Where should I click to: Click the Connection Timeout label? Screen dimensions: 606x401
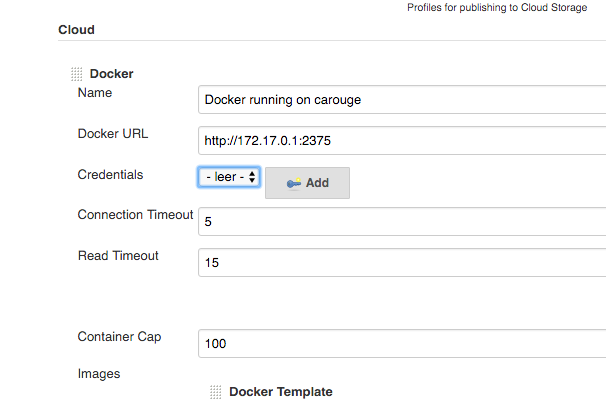(135, 215)
